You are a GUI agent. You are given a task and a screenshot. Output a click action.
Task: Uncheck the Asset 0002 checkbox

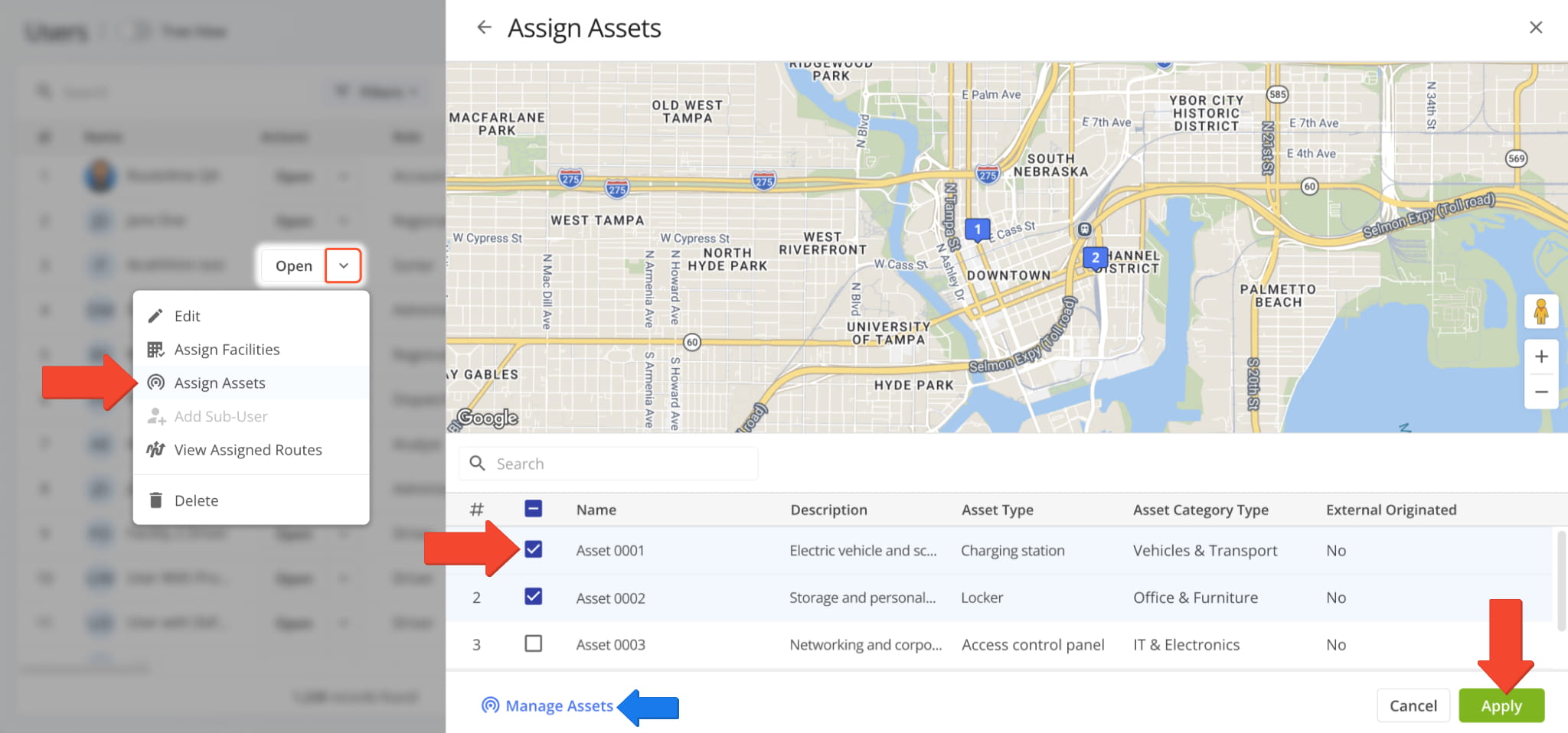pos(534,597)
